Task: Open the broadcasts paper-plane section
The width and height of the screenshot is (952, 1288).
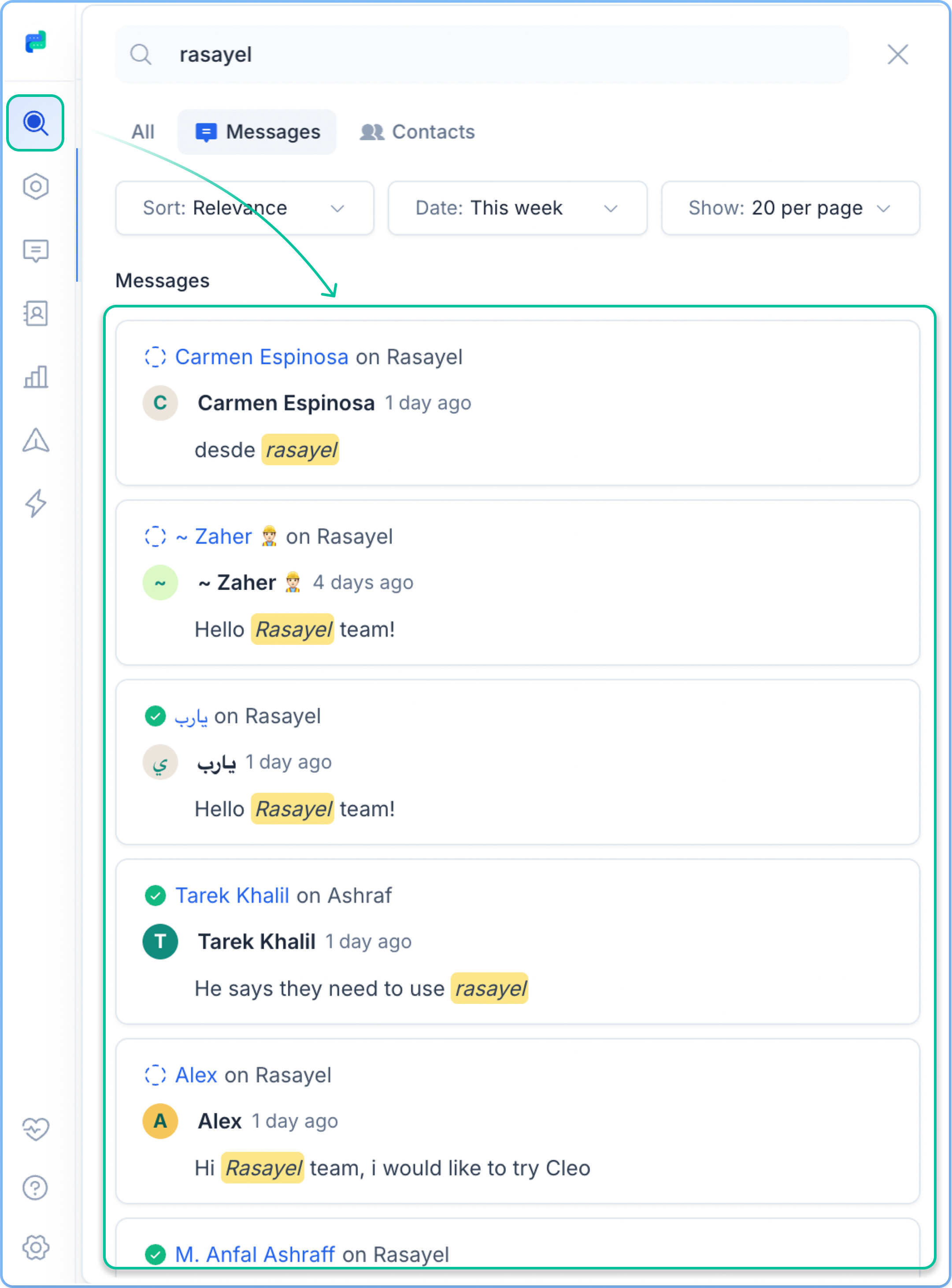Action: [36, 441]
